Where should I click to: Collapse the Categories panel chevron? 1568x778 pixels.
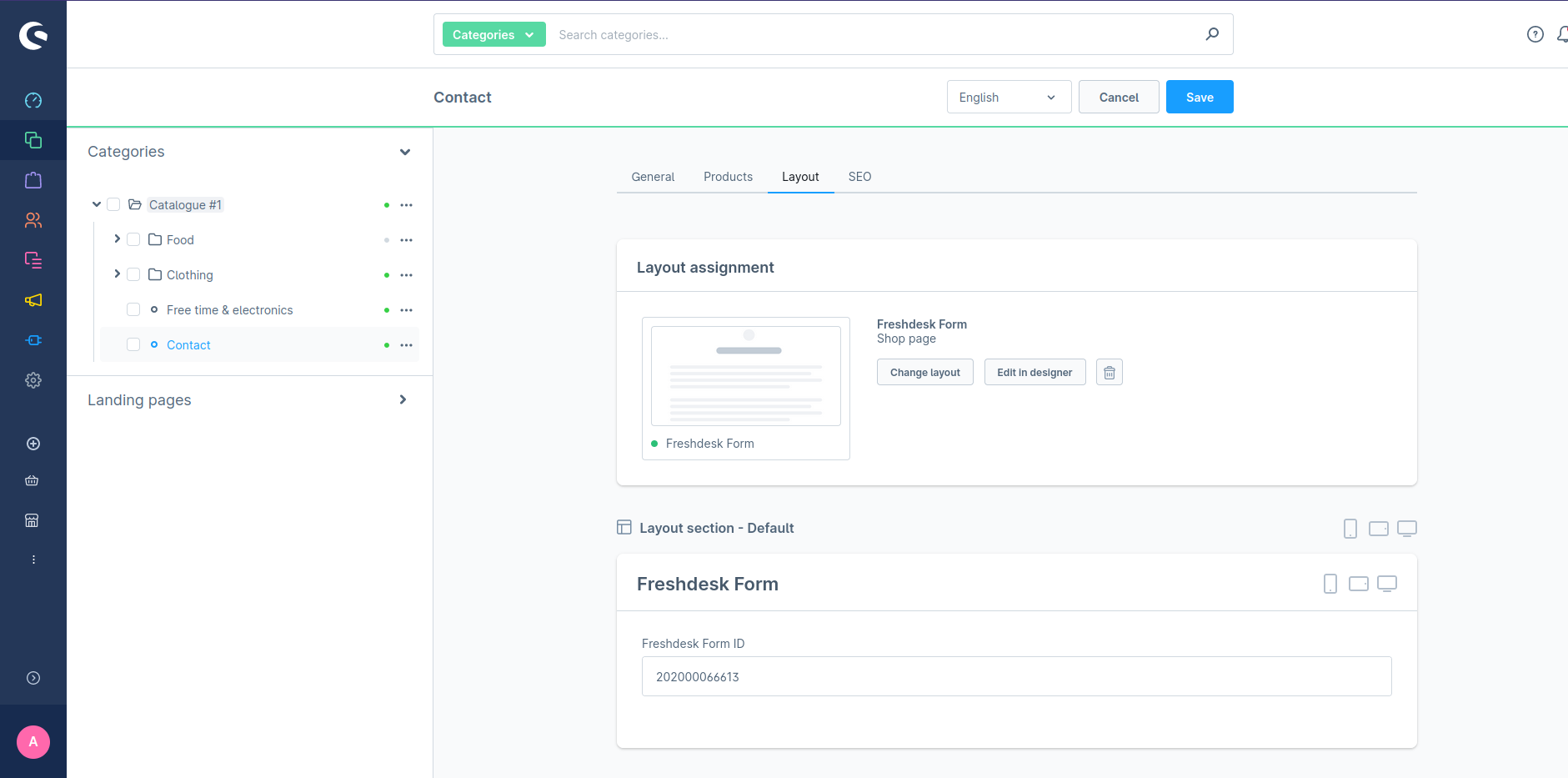pos(405,152)
